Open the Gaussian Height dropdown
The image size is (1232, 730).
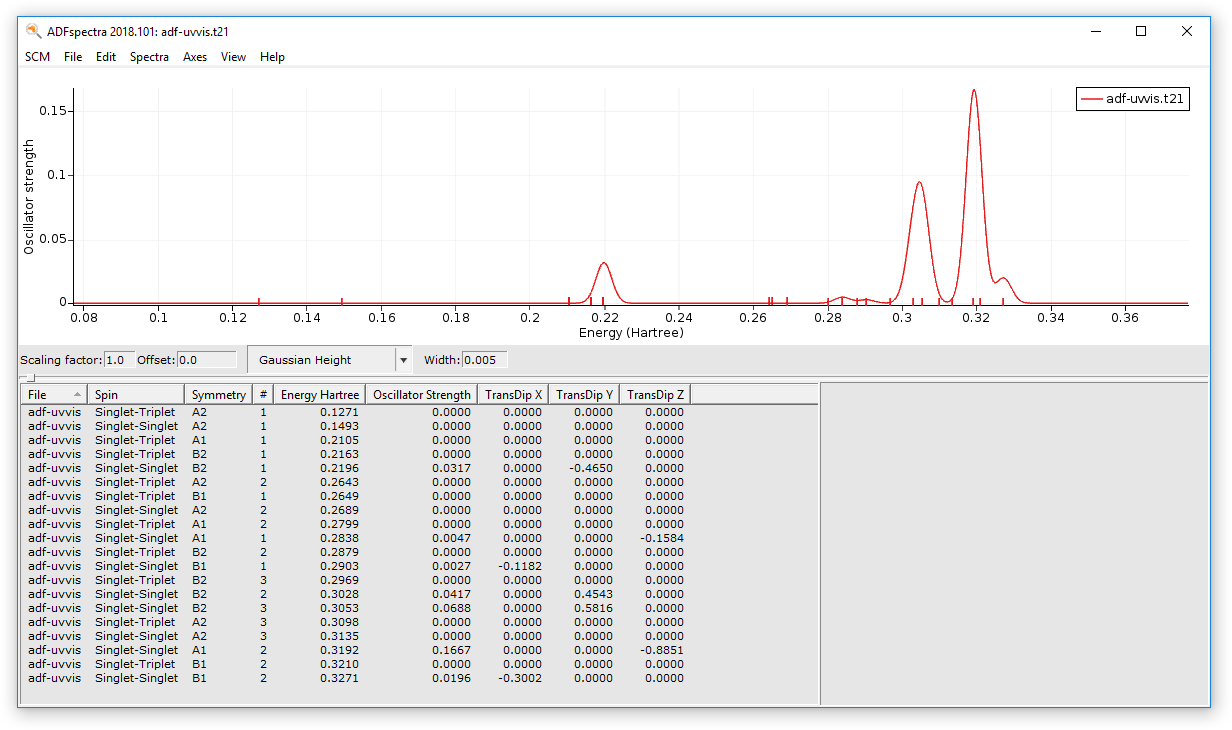coord(329,360)
